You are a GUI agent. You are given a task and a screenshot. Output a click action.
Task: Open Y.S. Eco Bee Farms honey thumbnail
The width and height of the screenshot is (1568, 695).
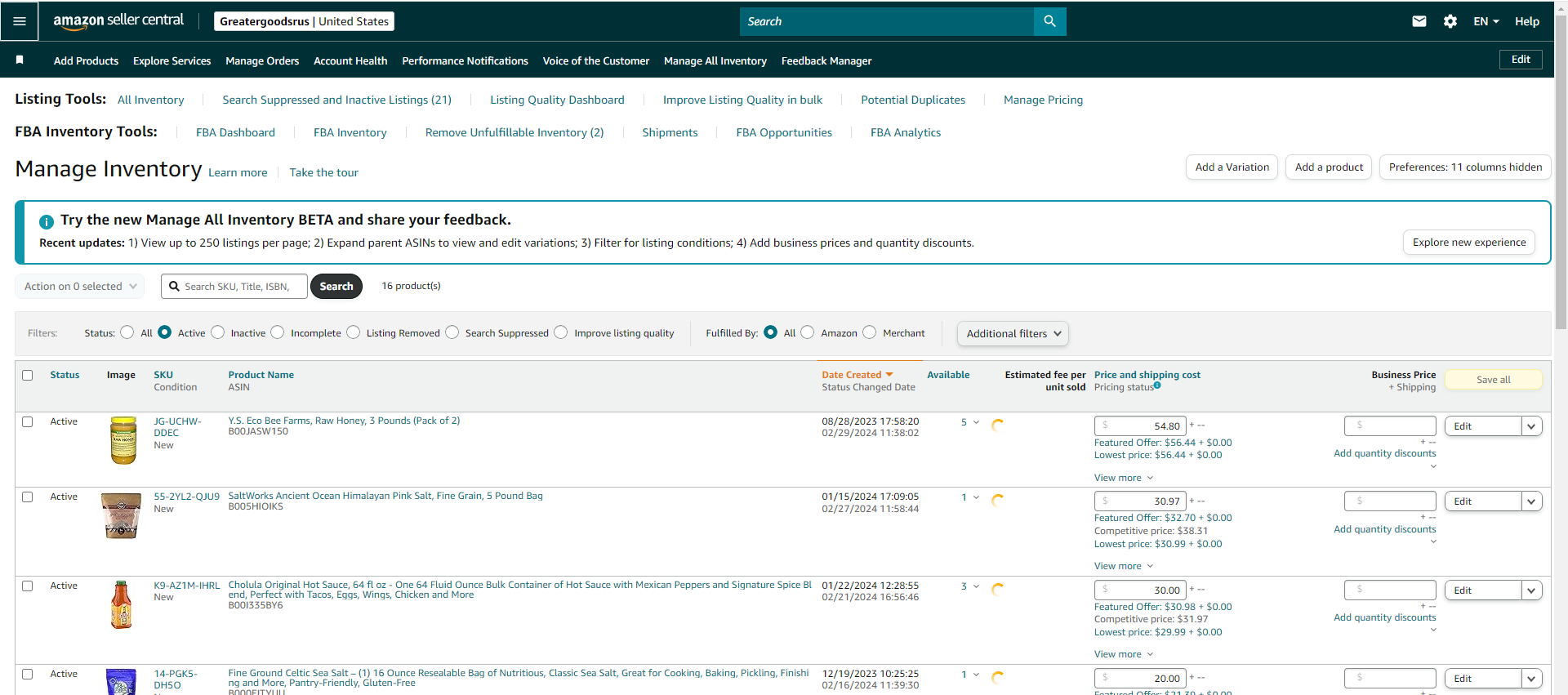pyautogui.click(x=123, y=440)
